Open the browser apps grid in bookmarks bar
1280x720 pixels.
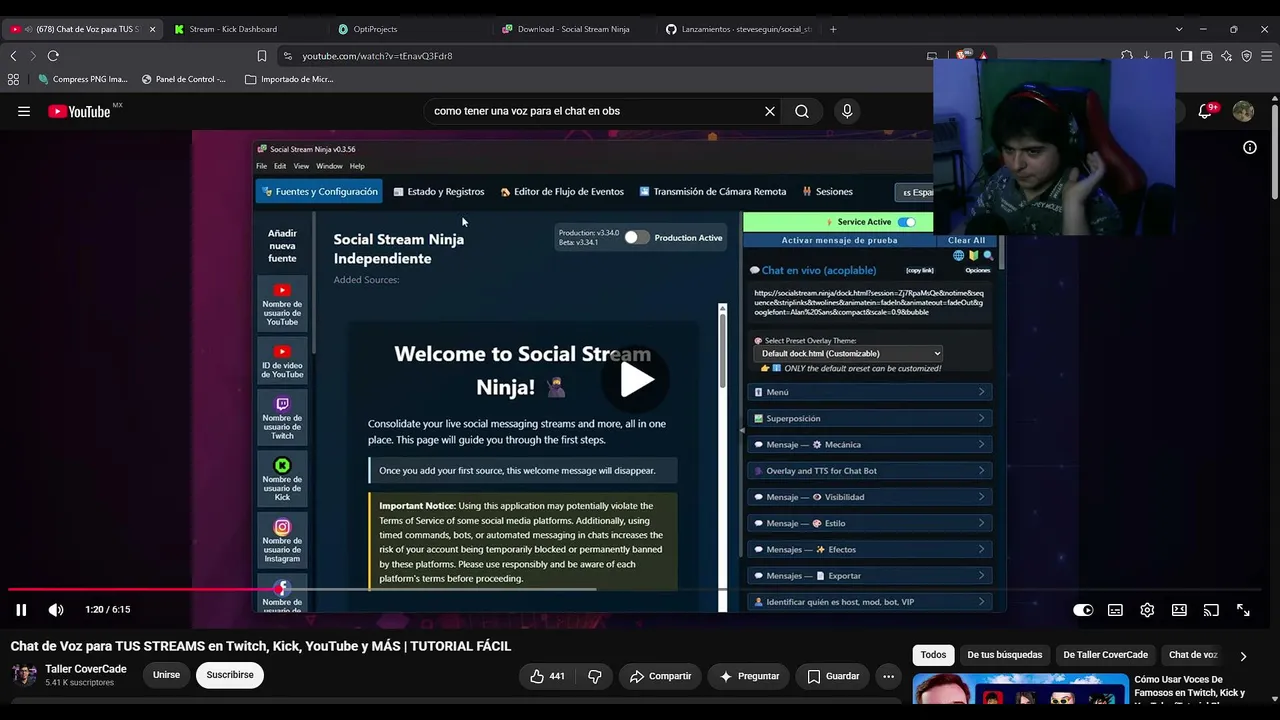point(13,79)
